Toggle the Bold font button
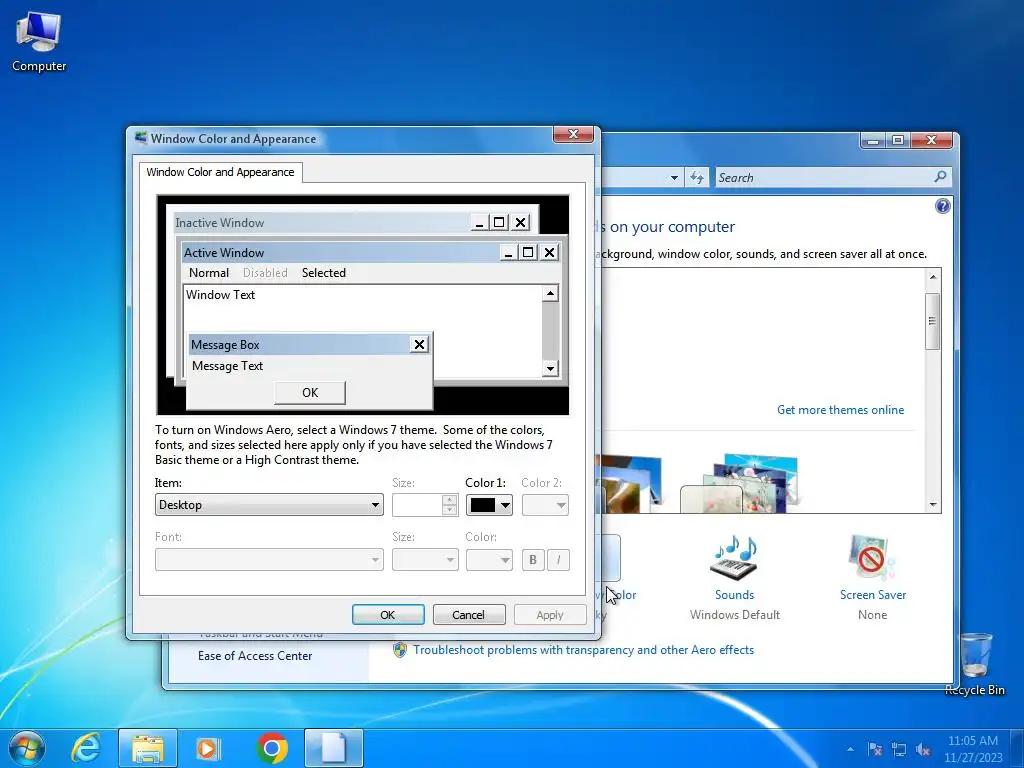 [x=533, y=560]
